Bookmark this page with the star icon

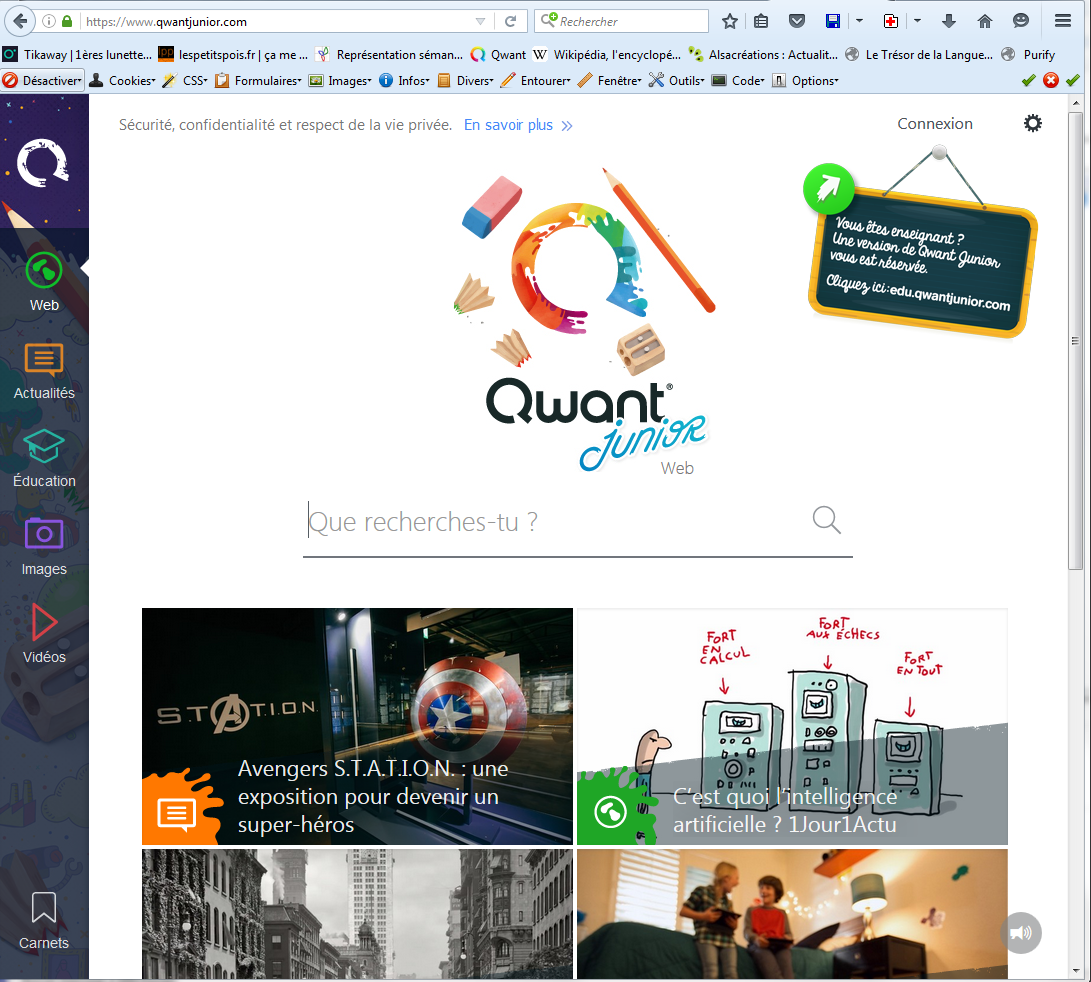(x=730, y=21)
